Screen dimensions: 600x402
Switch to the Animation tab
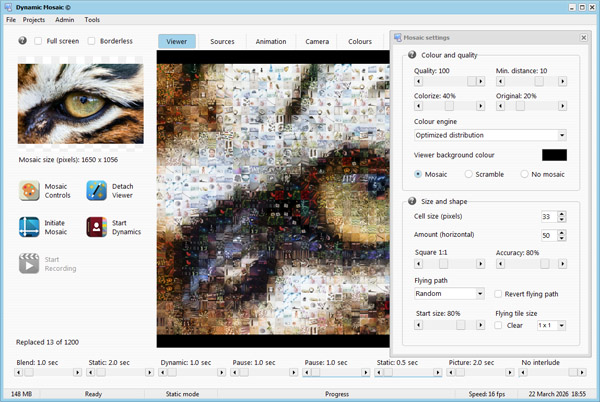point(270,42)
